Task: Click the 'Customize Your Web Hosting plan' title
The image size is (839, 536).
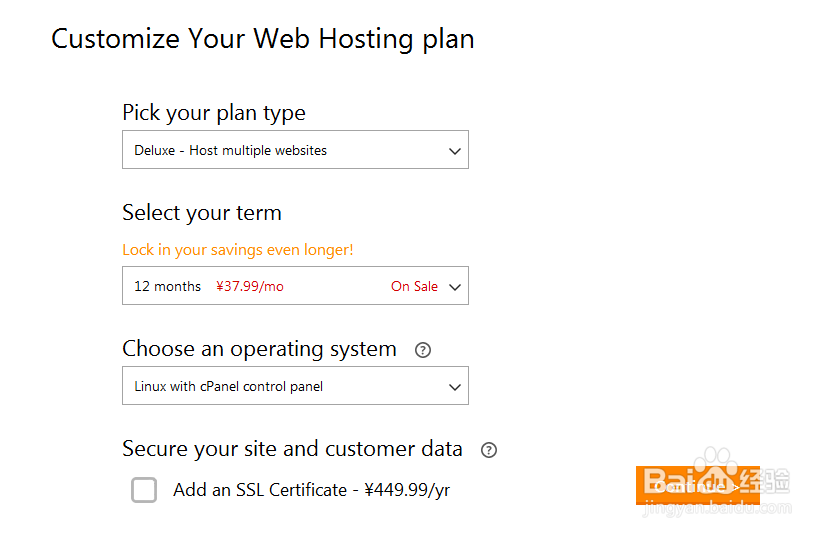Action: click(x=263, y=40)
